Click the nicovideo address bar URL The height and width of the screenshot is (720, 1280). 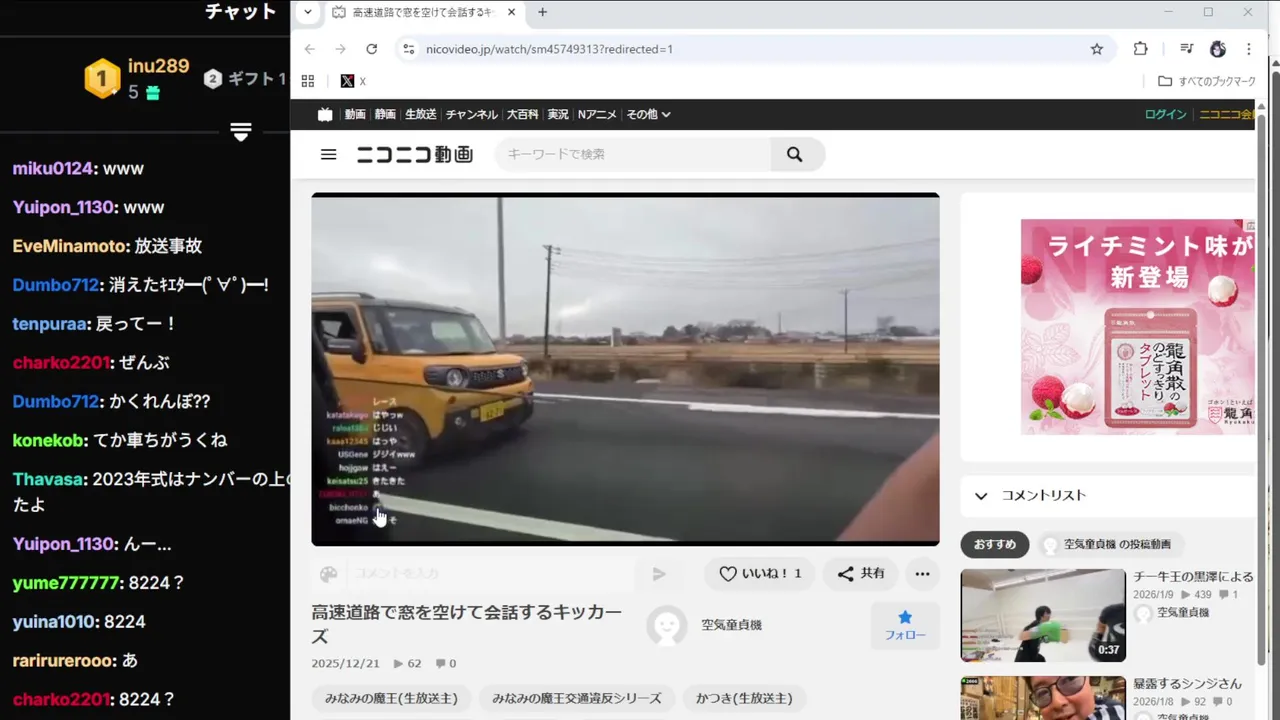549,49
